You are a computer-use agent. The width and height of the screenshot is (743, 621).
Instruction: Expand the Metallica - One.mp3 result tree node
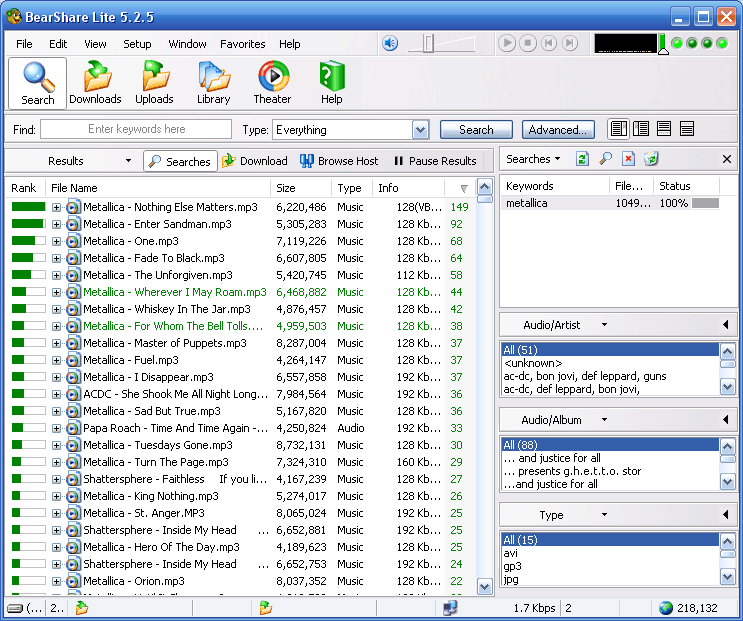[57, 241]
